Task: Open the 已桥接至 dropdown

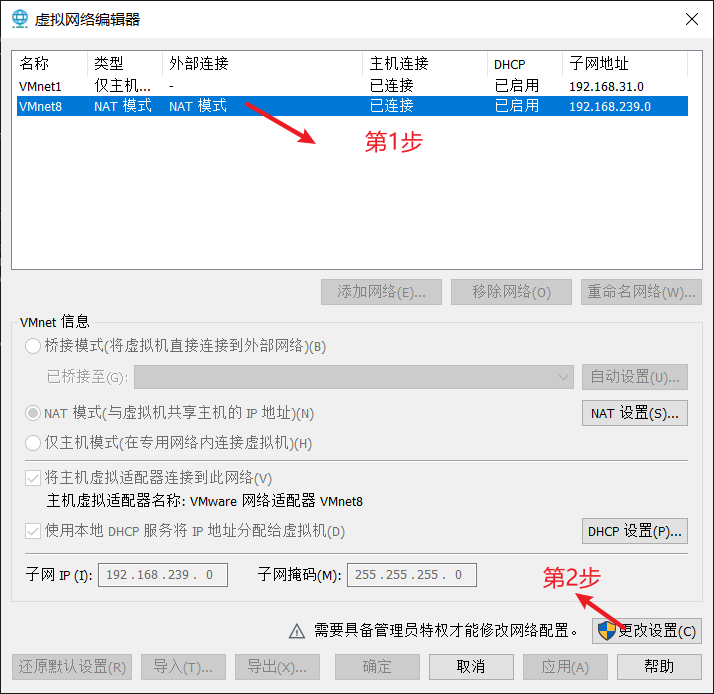Action: pos(354,377)
